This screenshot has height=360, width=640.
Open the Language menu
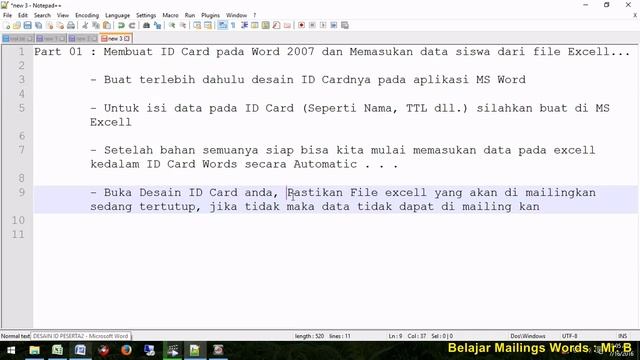click(x=117, y=15)
